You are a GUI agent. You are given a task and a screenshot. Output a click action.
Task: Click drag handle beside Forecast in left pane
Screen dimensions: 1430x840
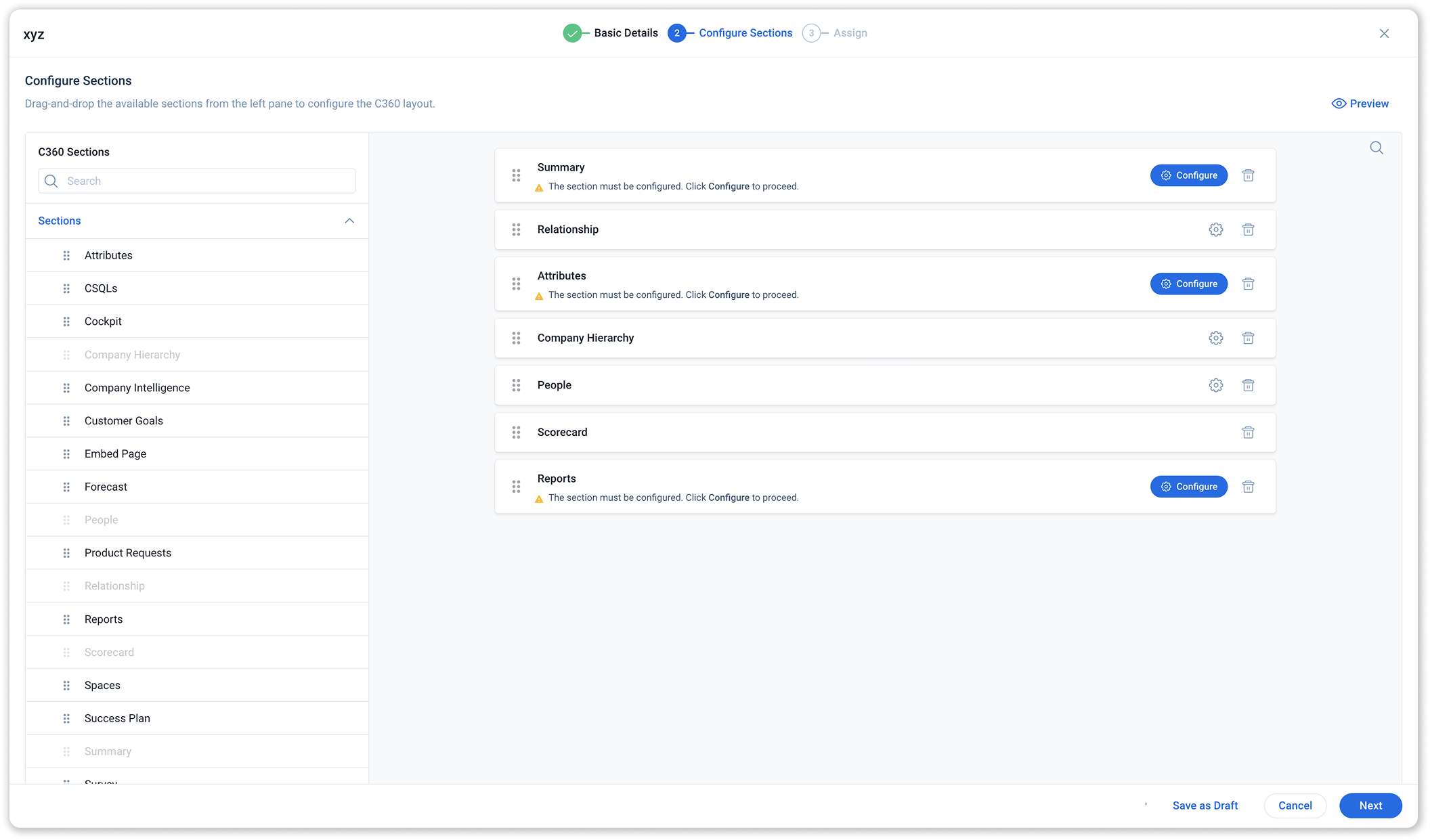click(66, 487)
